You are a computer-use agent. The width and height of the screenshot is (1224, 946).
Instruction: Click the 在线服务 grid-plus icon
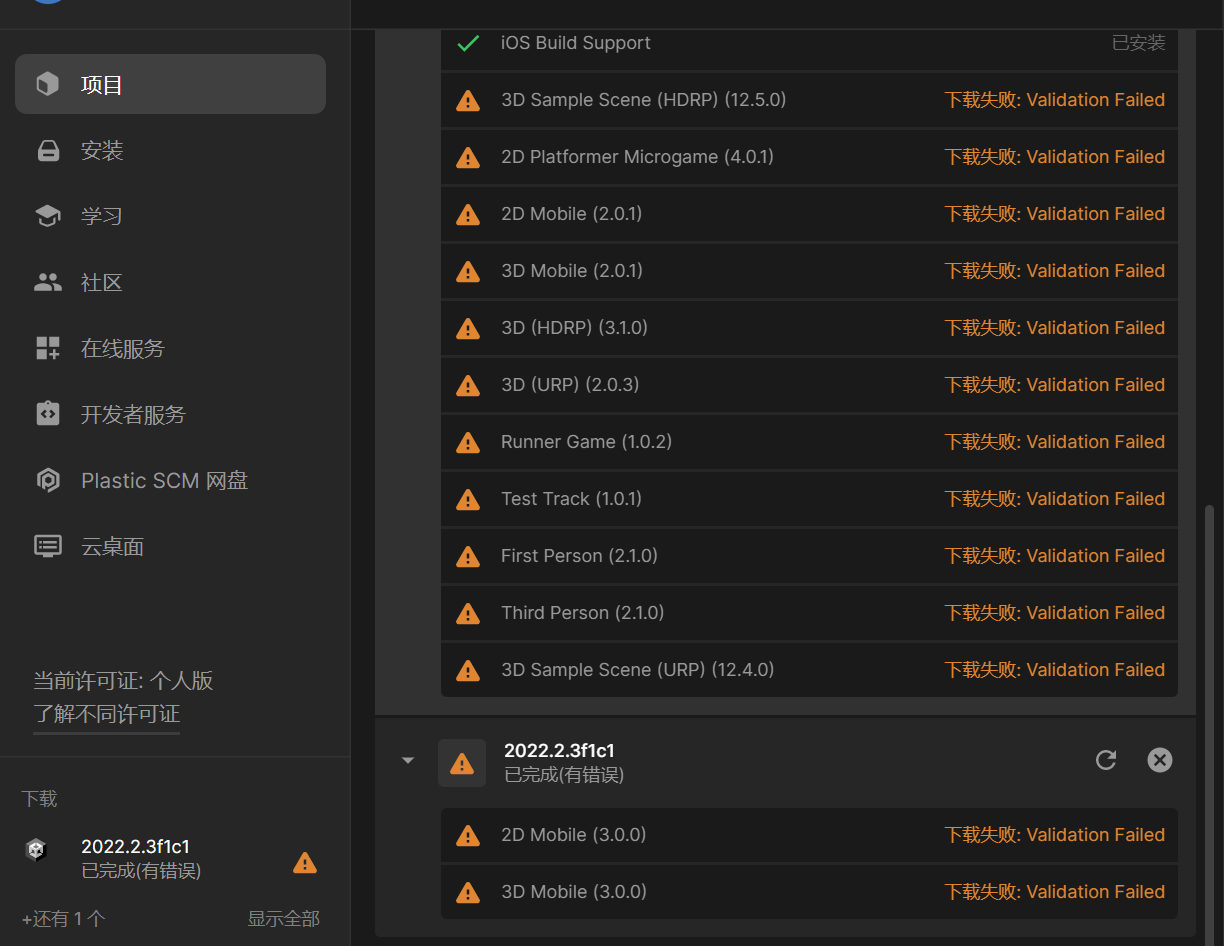[x=48, y=348]
